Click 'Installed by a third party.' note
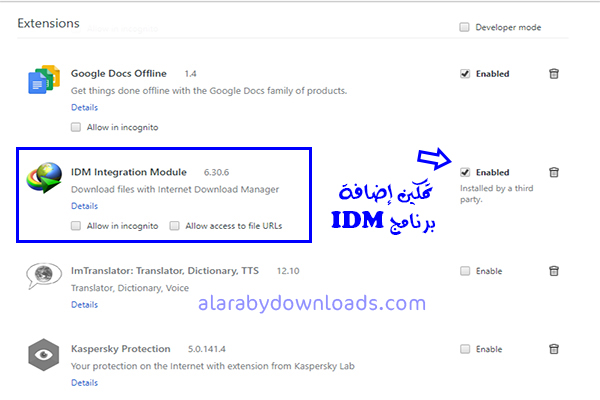The height and width of the screenshot is (400, 600). point(496,194)
